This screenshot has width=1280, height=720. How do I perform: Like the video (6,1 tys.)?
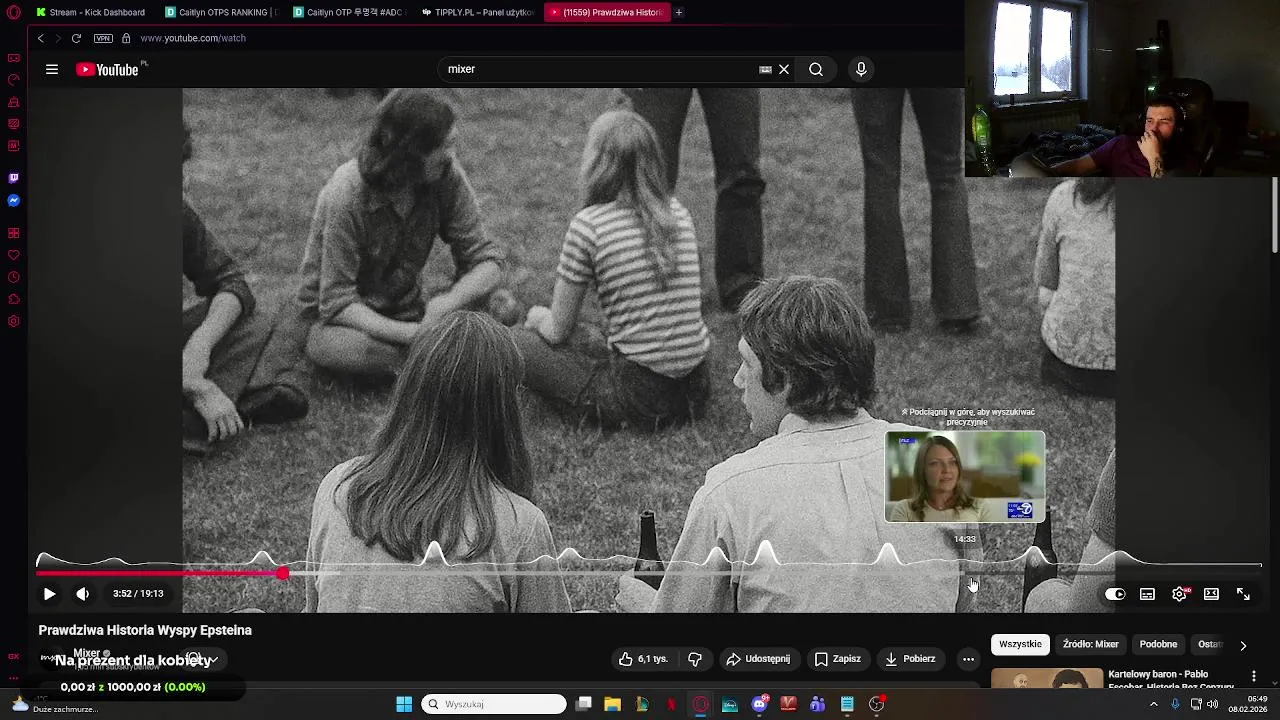coord(643,659)
